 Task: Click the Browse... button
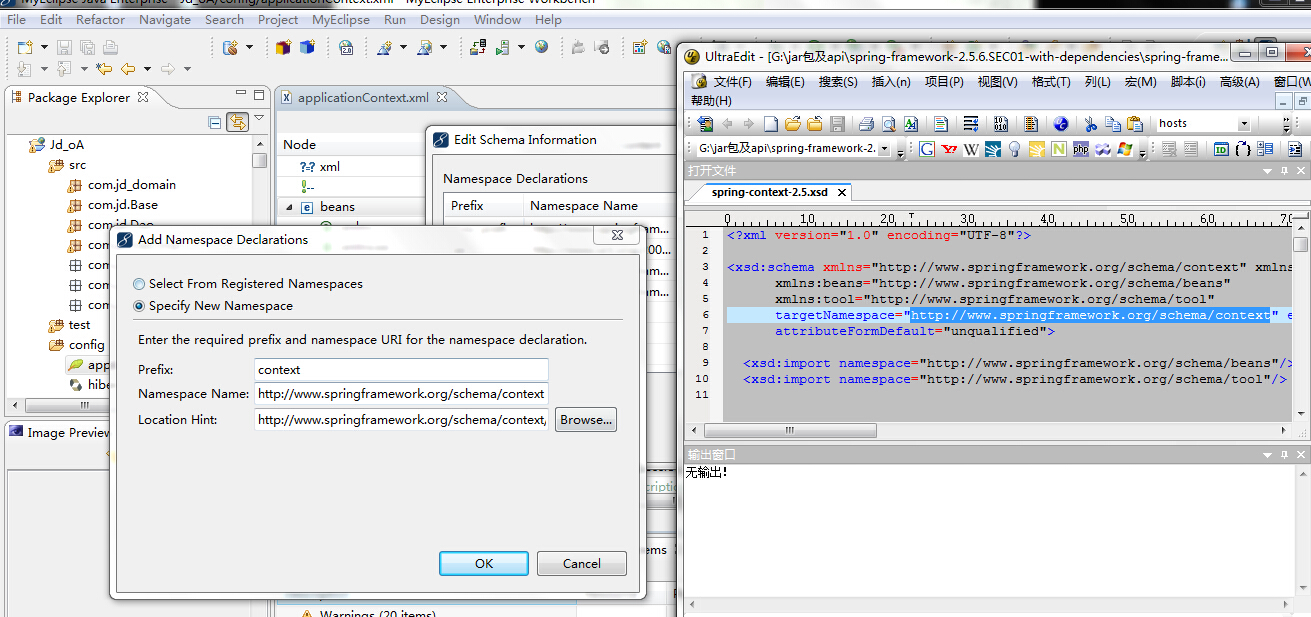(586, 420)
